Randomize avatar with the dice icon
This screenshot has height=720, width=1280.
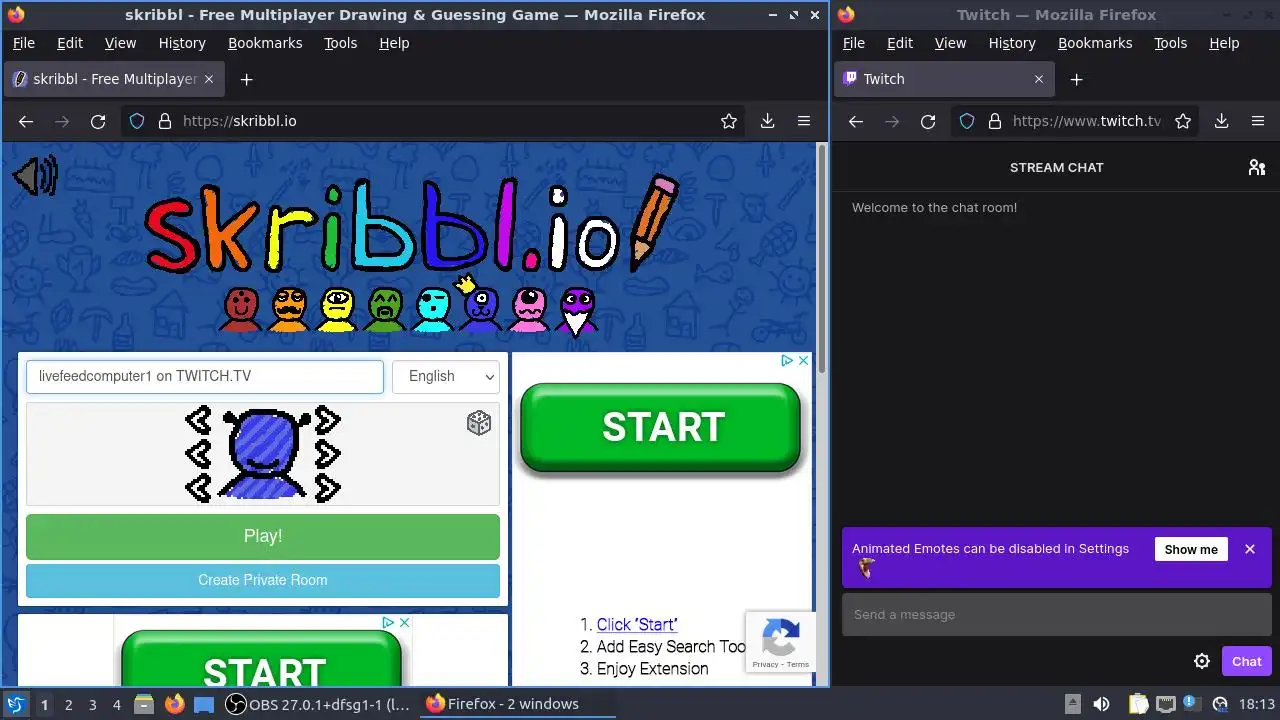(479, 423)
